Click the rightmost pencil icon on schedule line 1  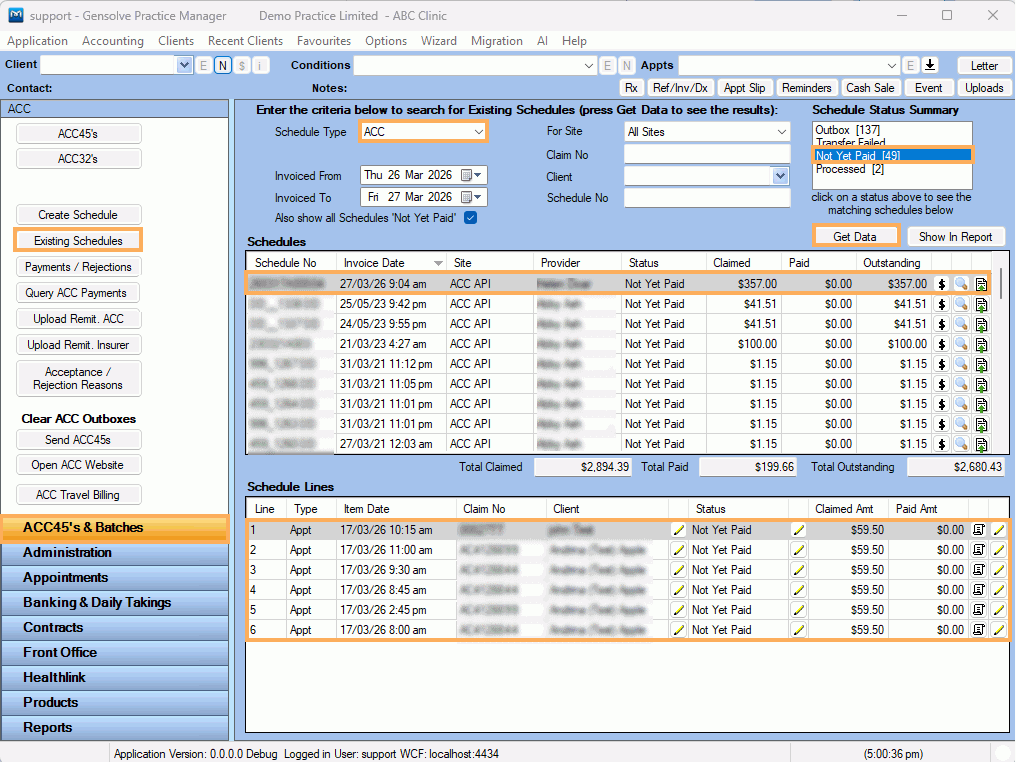(999, 530)
